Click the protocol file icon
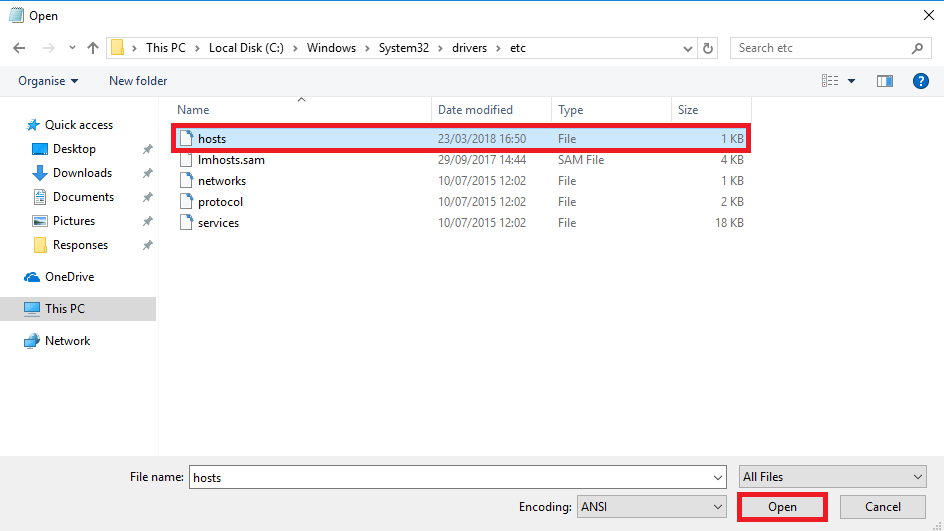 tap(187, 202)
